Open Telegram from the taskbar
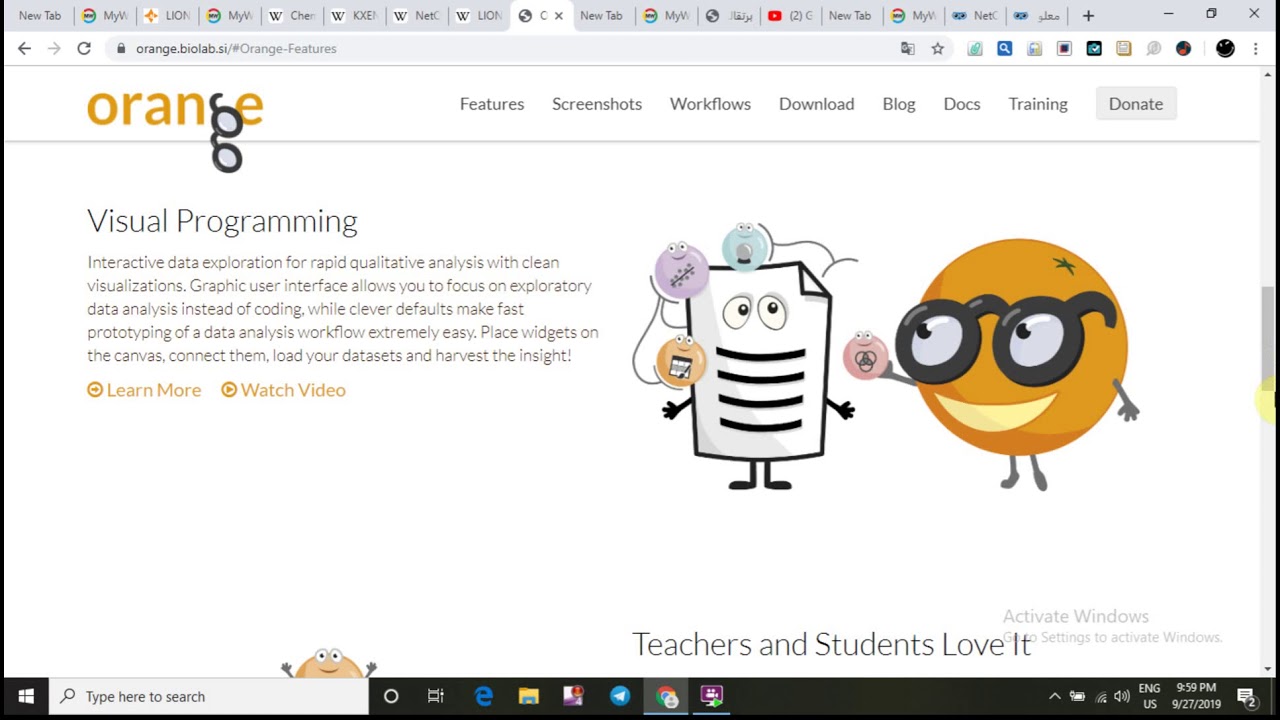 point(620,696)
